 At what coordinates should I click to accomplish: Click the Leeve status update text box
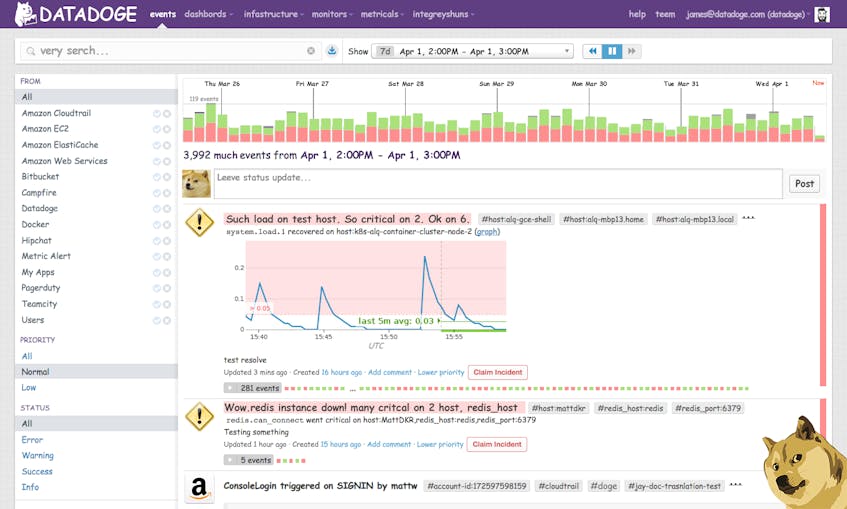point(498,184)
